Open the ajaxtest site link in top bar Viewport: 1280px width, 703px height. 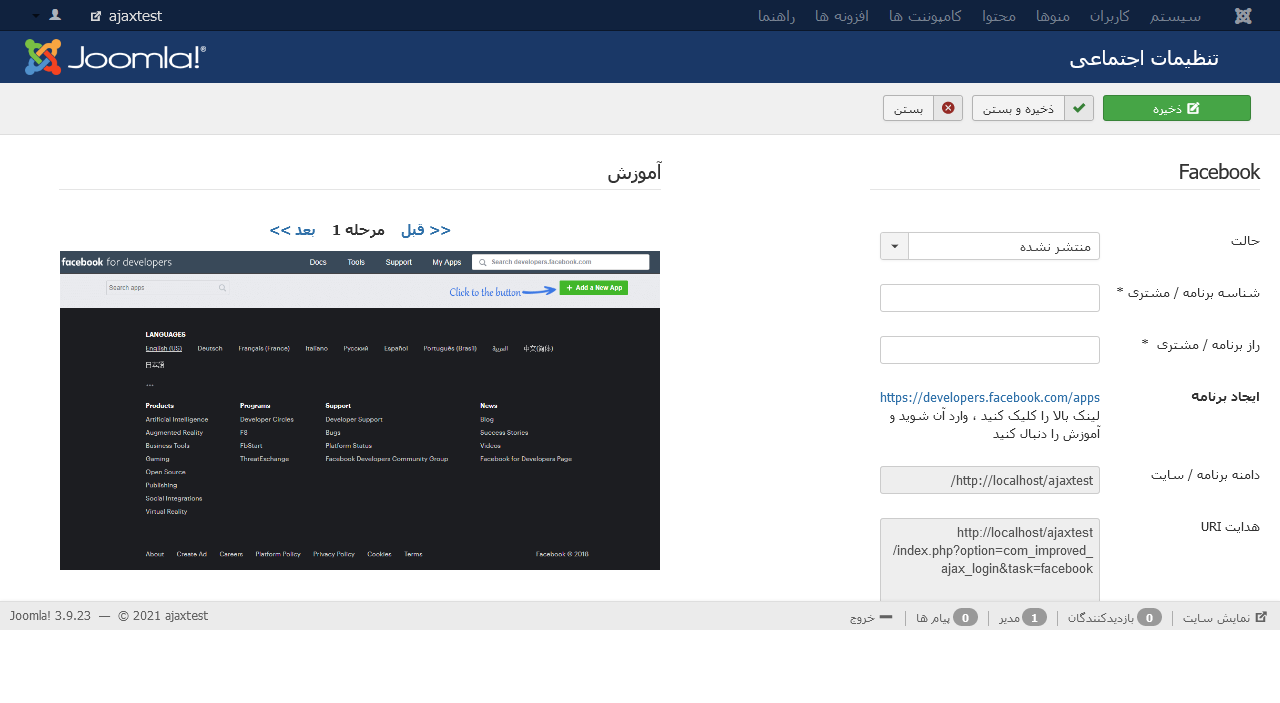click(x=126, y=16)
